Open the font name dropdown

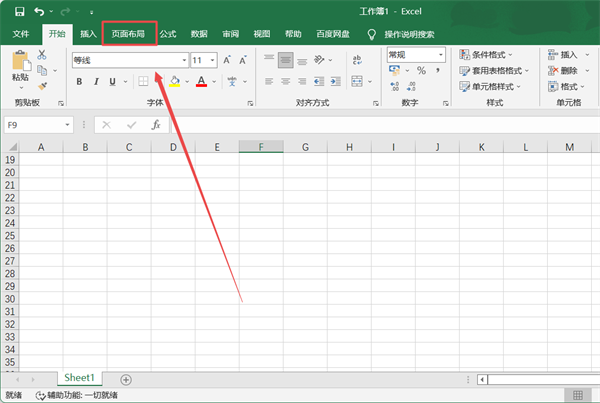[183, 60]
